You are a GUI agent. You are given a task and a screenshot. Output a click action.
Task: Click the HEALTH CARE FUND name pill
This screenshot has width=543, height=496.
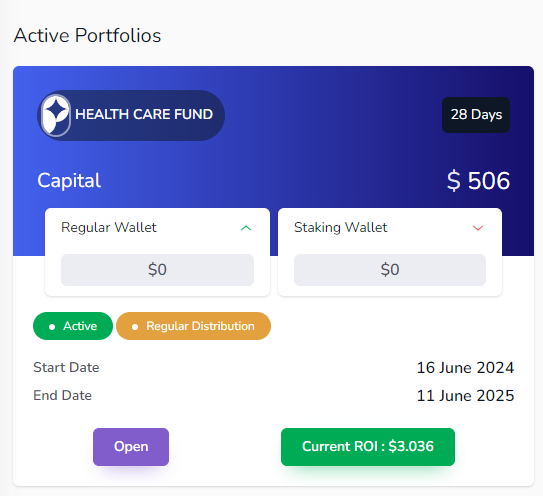tap(131, 115)
